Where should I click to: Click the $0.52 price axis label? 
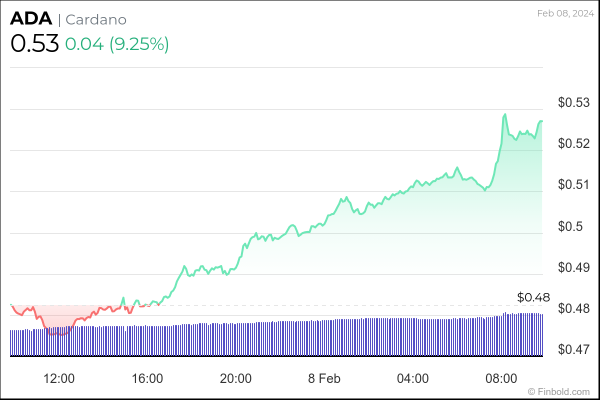(x=573, y=143)
